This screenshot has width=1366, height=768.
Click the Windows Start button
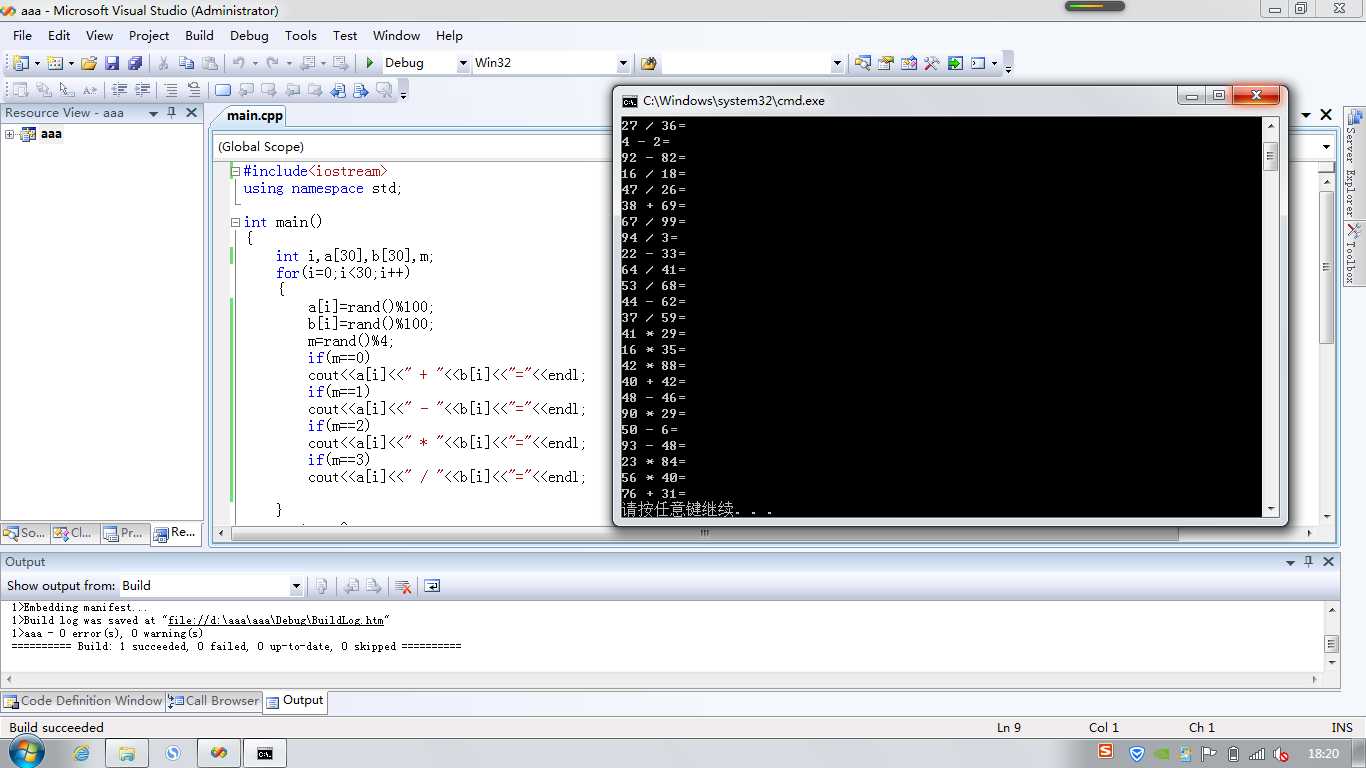(27, 753)
